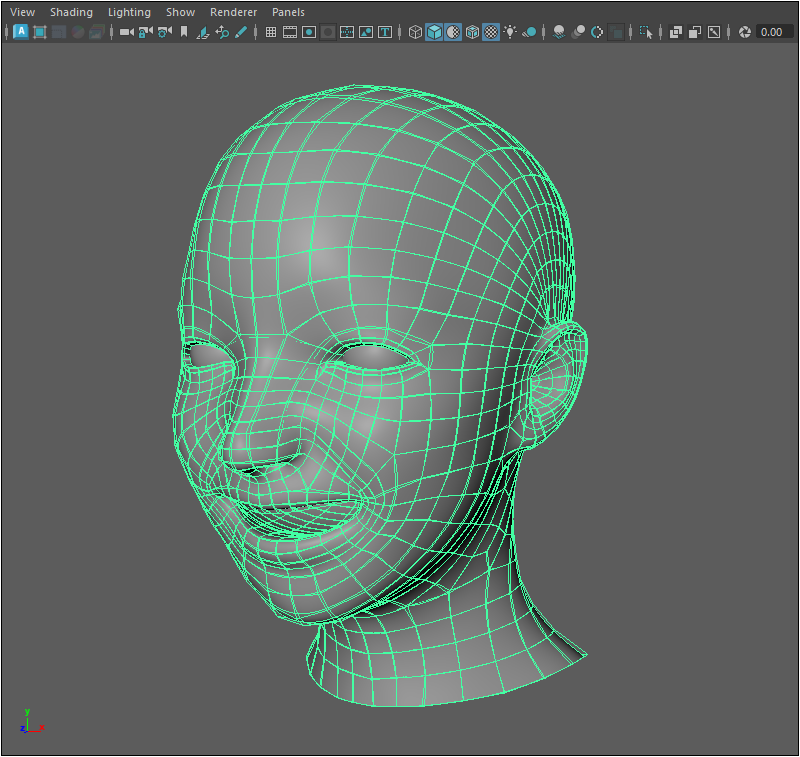The height and width of the screenshot is (757, 800).
Task: Open the Lighting menu
Action: [x=129, y=12]
